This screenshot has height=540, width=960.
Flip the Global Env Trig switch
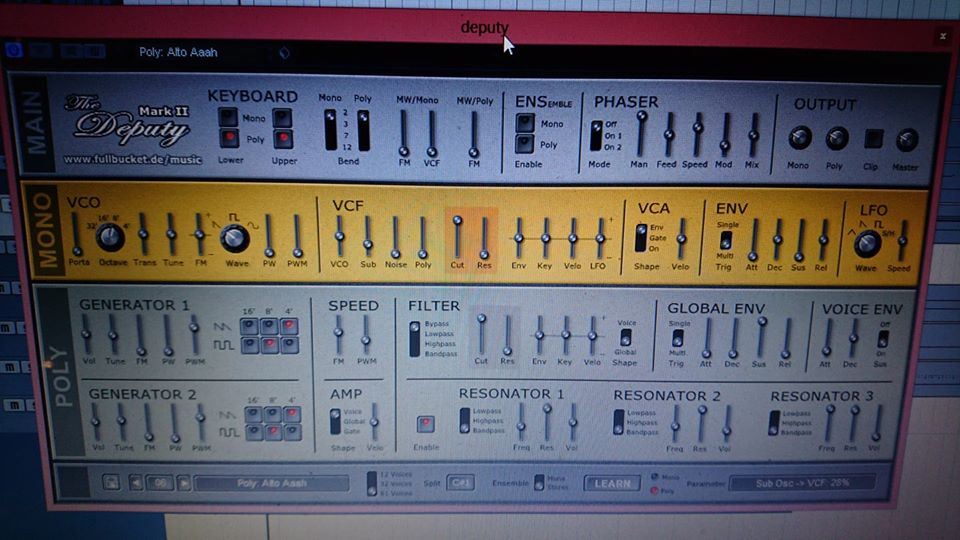point(677,338)
